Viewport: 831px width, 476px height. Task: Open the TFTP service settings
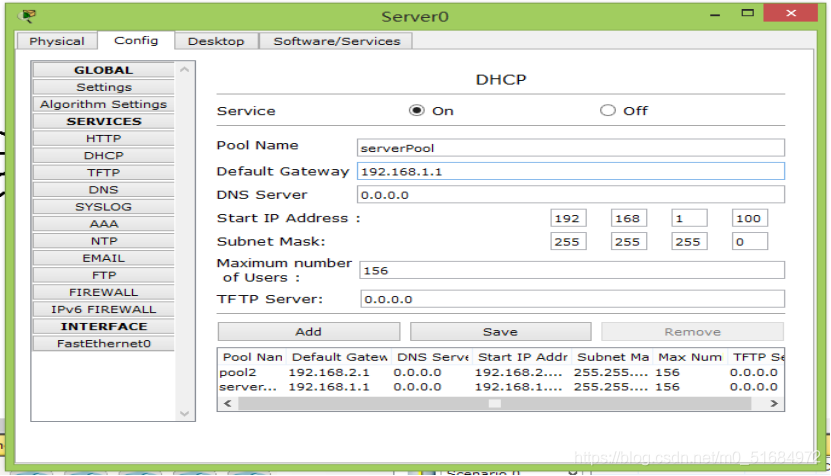coord(103,172)
